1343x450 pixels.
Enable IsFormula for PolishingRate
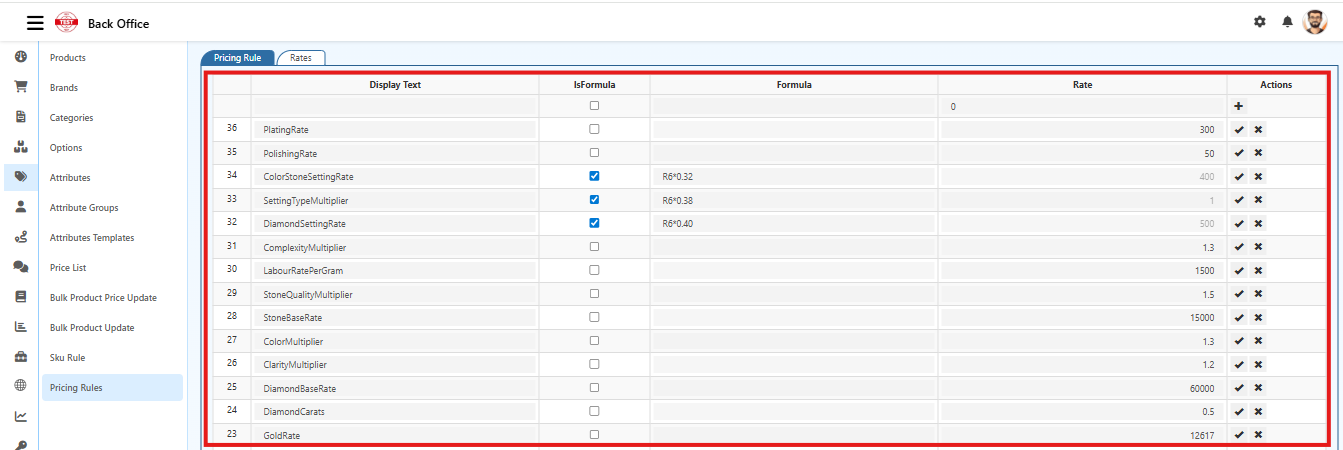point(594,153)
